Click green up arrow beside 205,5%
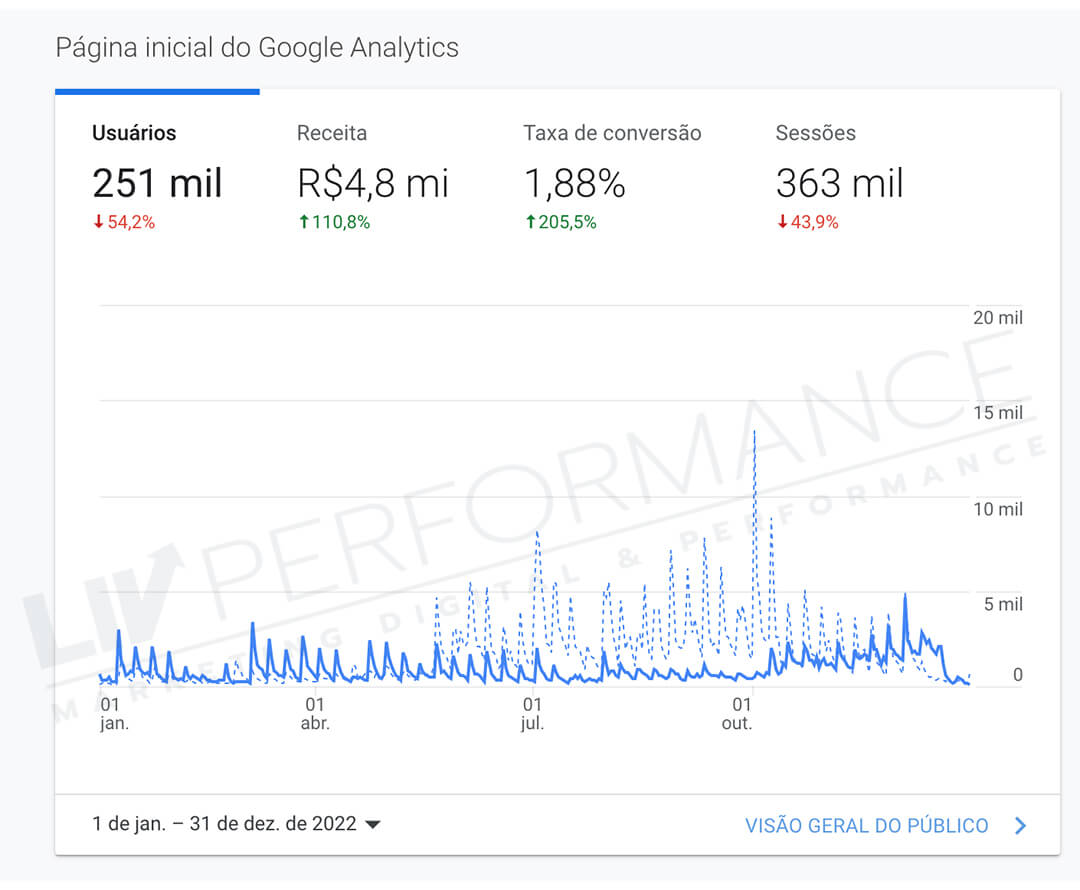 pyautogui.click(x=530, y=223)
